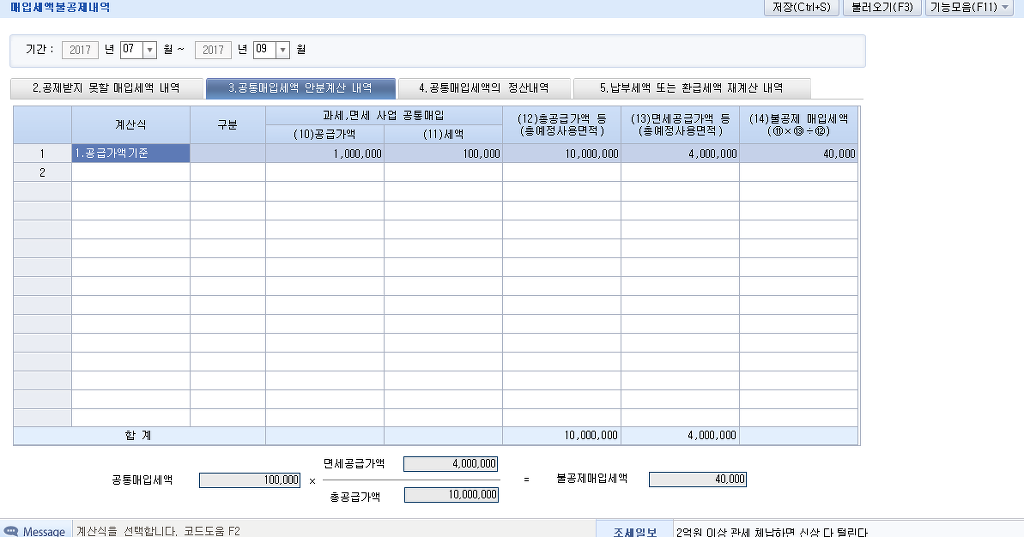Switch to tab 2.공제받지 못할 매입세액 내역

[x=106, y=88]
